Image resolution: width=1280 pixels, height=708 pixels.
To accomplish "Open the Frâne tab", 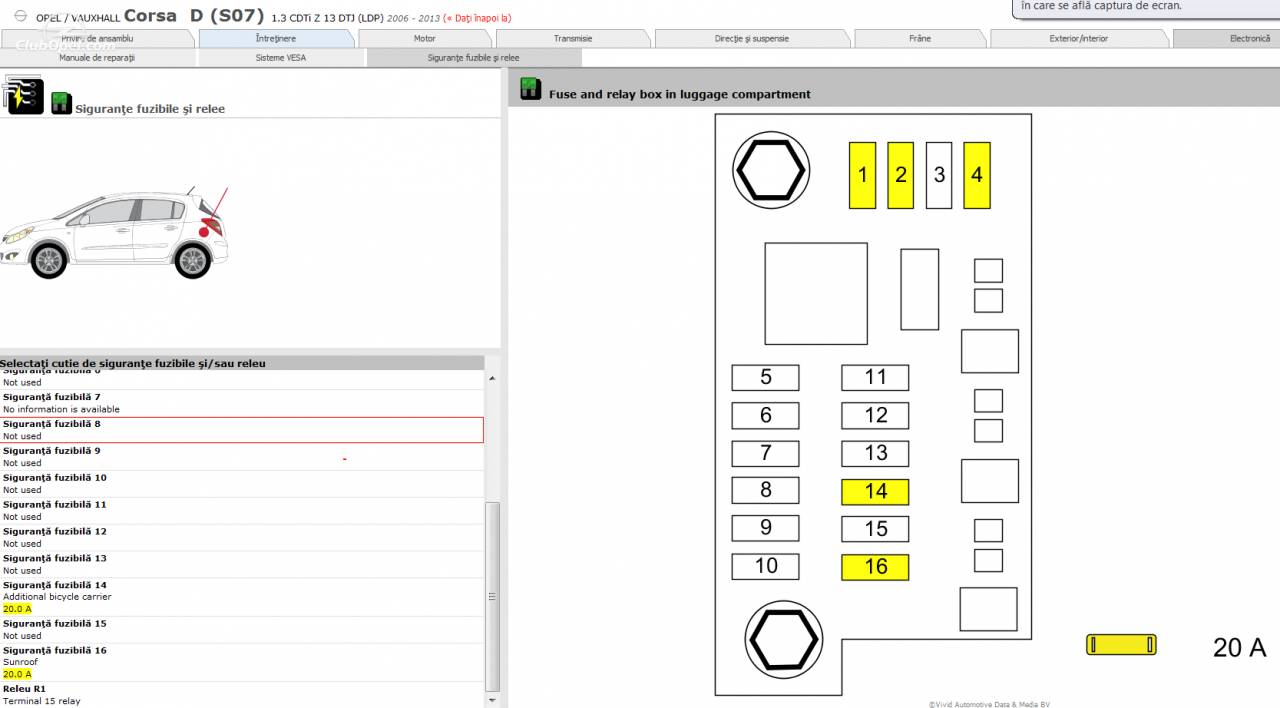I will point(920,39).
